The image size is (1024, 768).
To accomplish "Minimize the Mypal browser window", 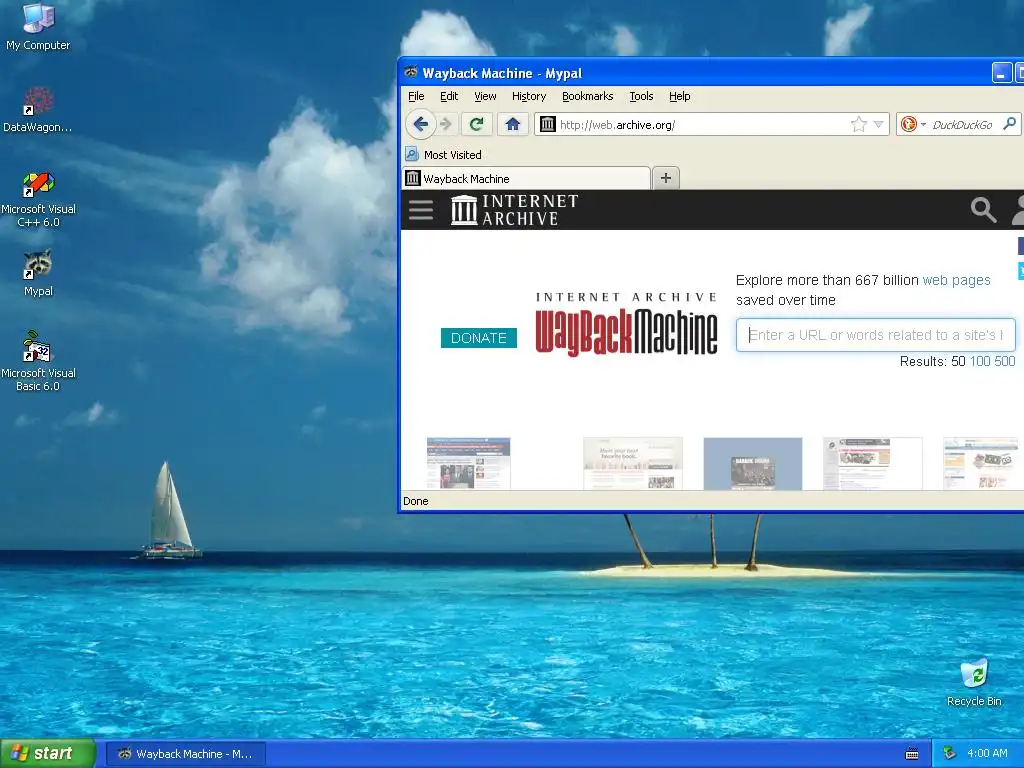I will [x=1001, y=72].
